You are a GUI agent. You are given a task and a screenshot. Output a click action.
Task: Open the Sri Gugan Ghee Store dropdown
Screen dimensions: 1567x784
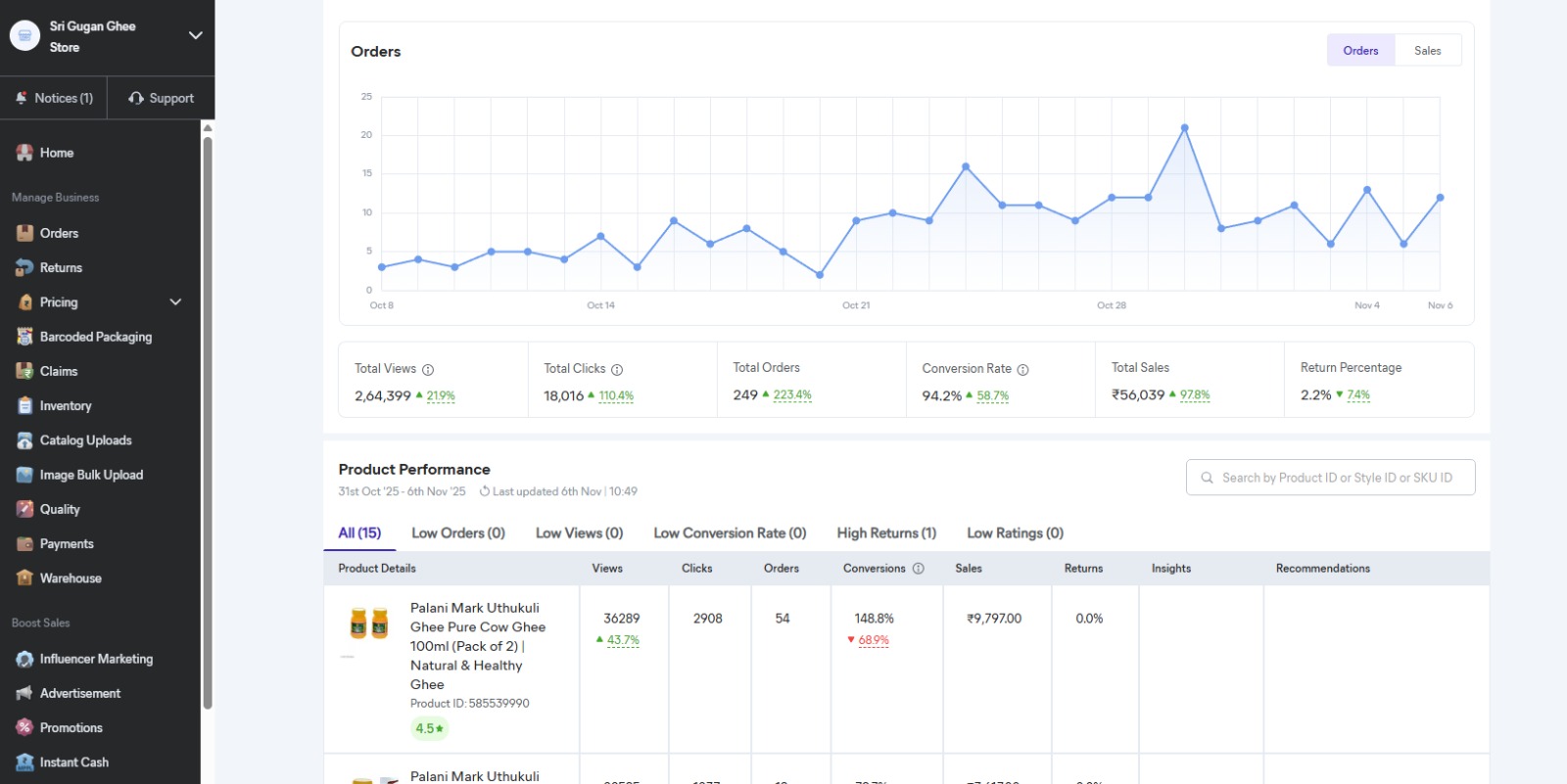point(195,35)
